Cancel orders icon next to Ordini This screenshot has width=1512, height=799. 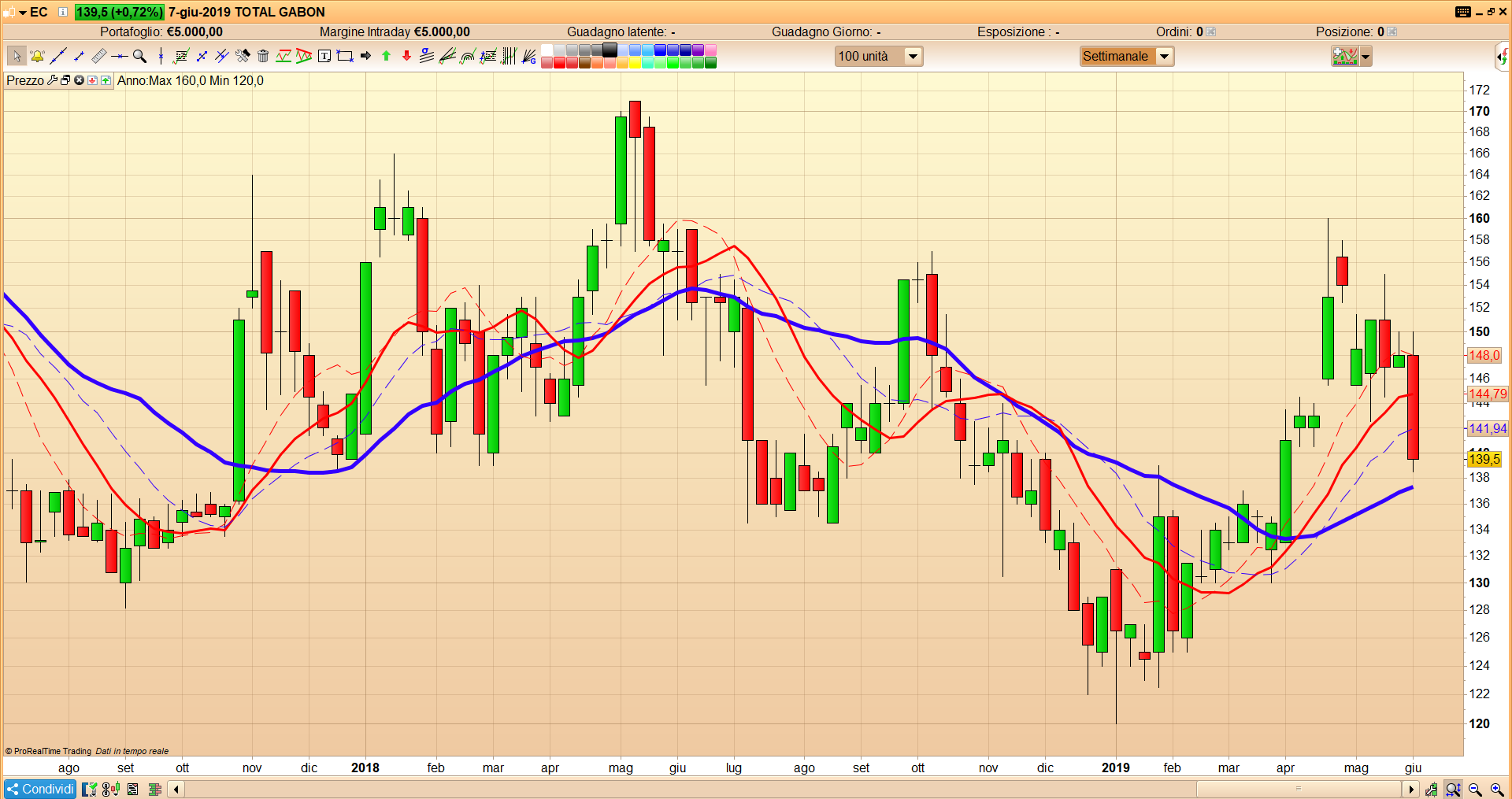coord(1211,31)
